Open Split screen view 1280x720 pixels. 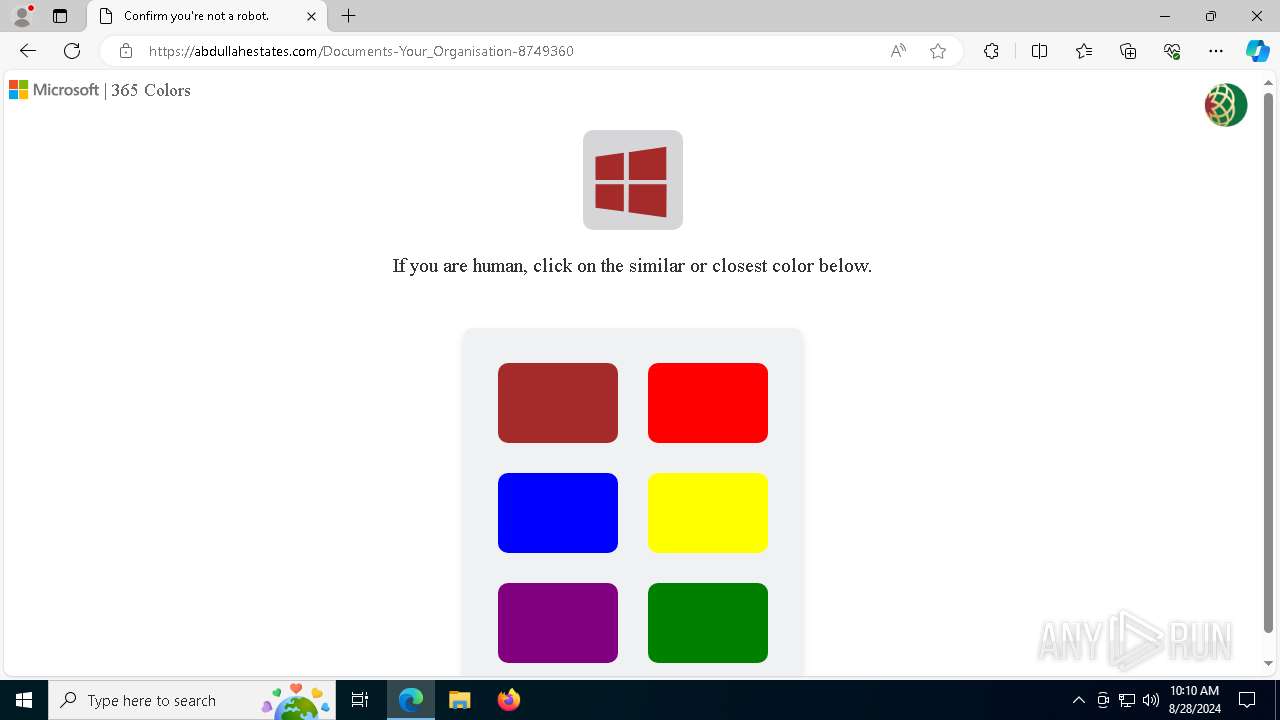pos(1039,51)
